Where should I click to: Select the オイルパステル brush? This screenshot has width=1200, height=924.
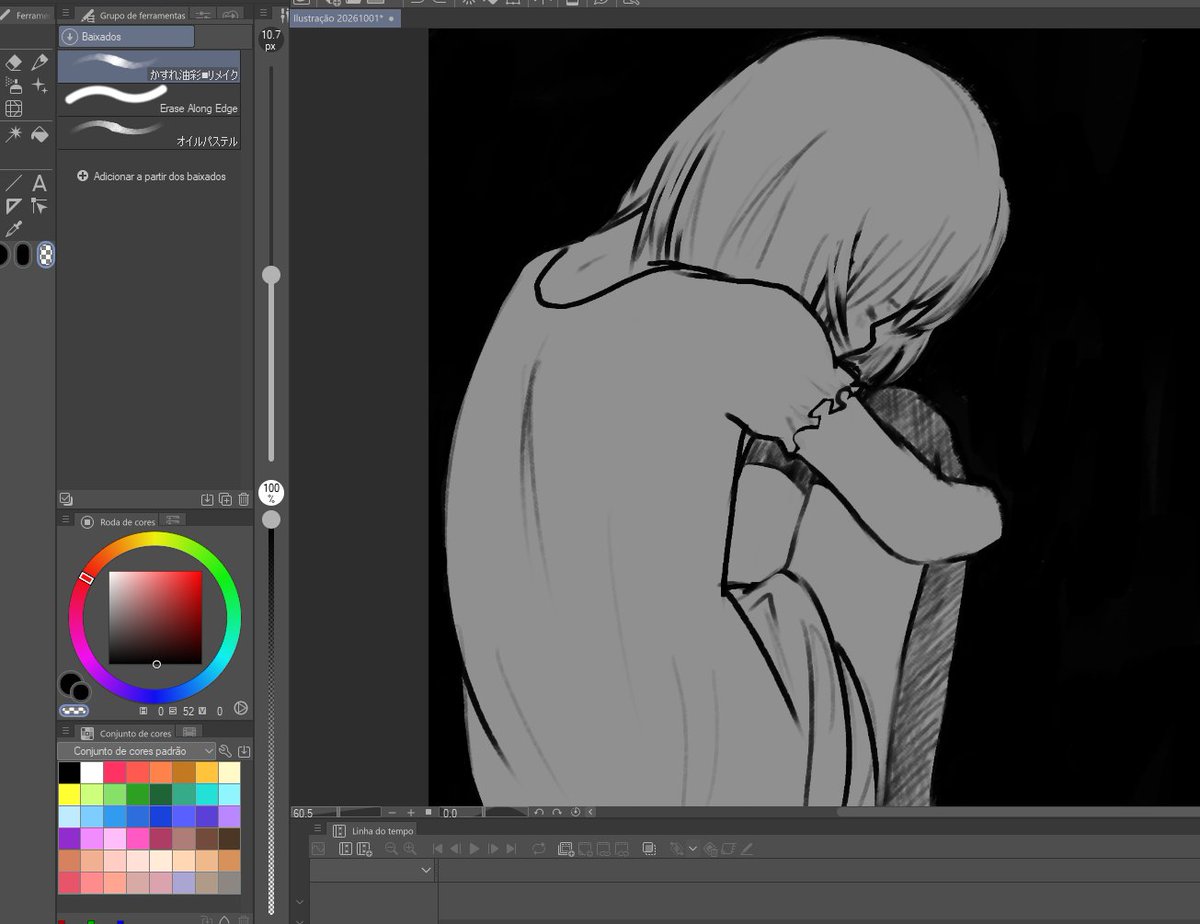pos(149,134)
